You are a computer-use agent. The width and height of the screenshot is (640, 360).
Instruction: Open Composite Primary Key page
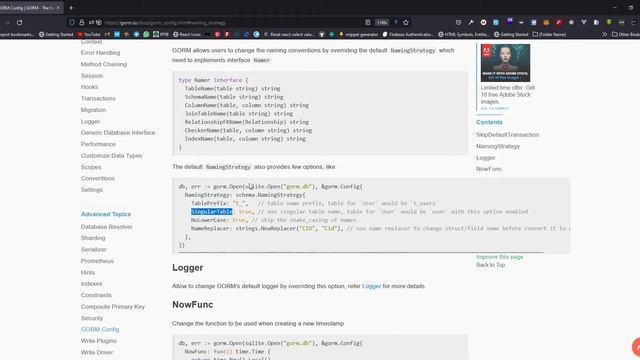tap(113, 307)
